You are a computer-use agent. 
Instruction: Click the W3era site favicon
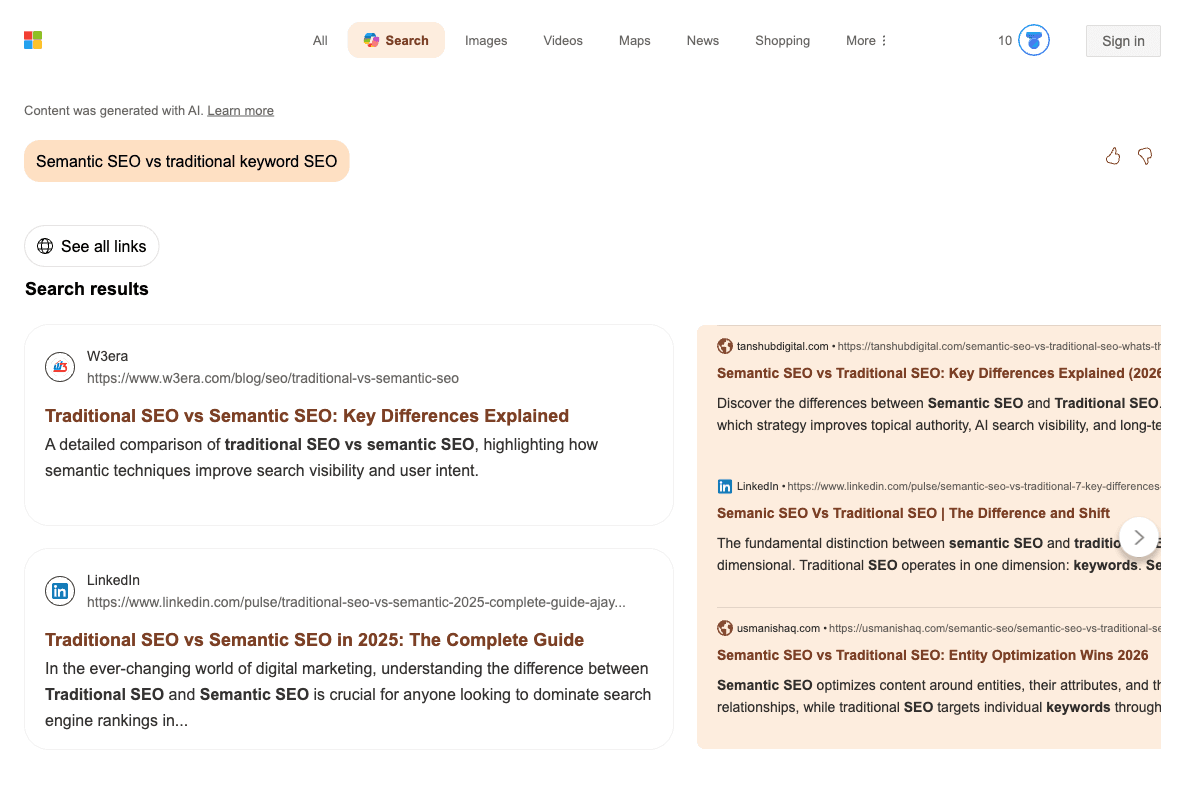pyautogui.click(x=60, y=367)
